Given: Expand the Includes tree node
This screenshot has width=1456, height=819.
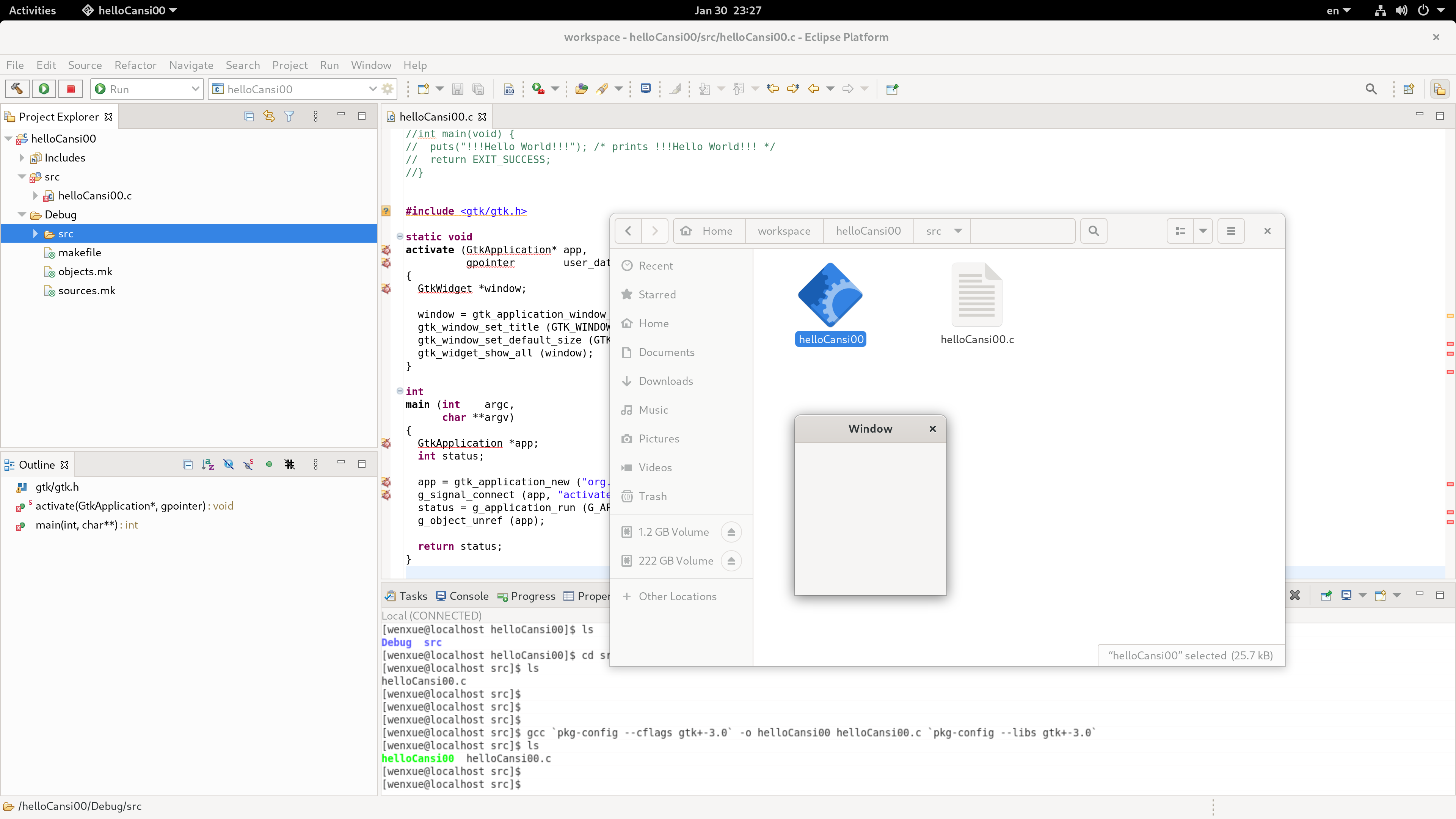Looking at the screenshot, I should click(x=22, y=158).
